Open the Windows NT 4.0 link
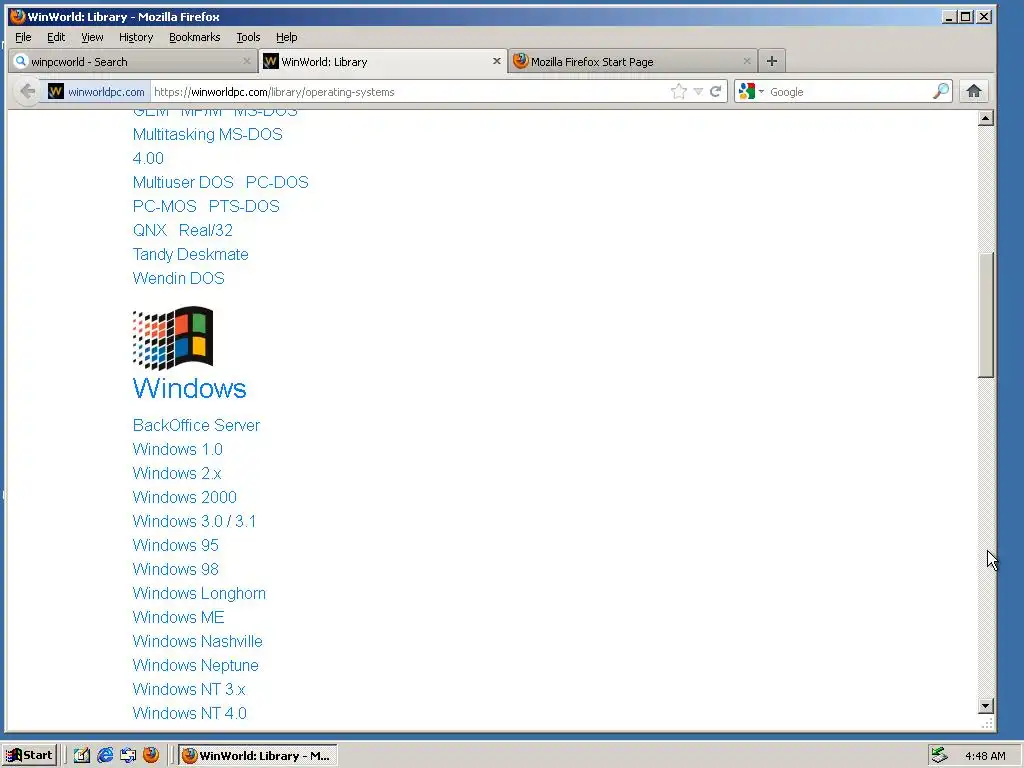Viewport: 1024px width, 768px height. [x=189, y=714]
